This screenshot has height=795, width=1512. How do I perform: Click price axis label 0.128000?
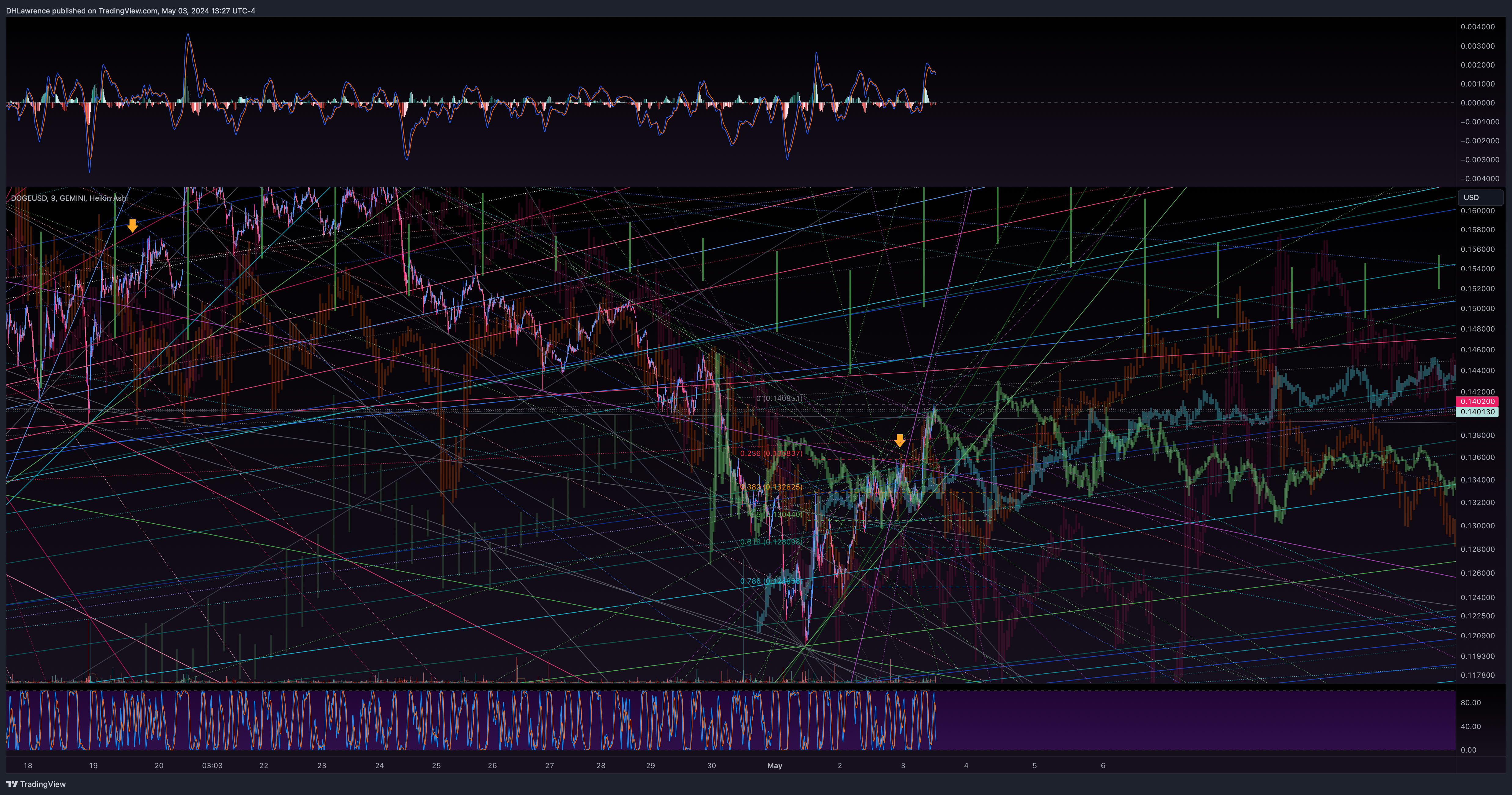pyautogui.click(x=1478, y=549)
